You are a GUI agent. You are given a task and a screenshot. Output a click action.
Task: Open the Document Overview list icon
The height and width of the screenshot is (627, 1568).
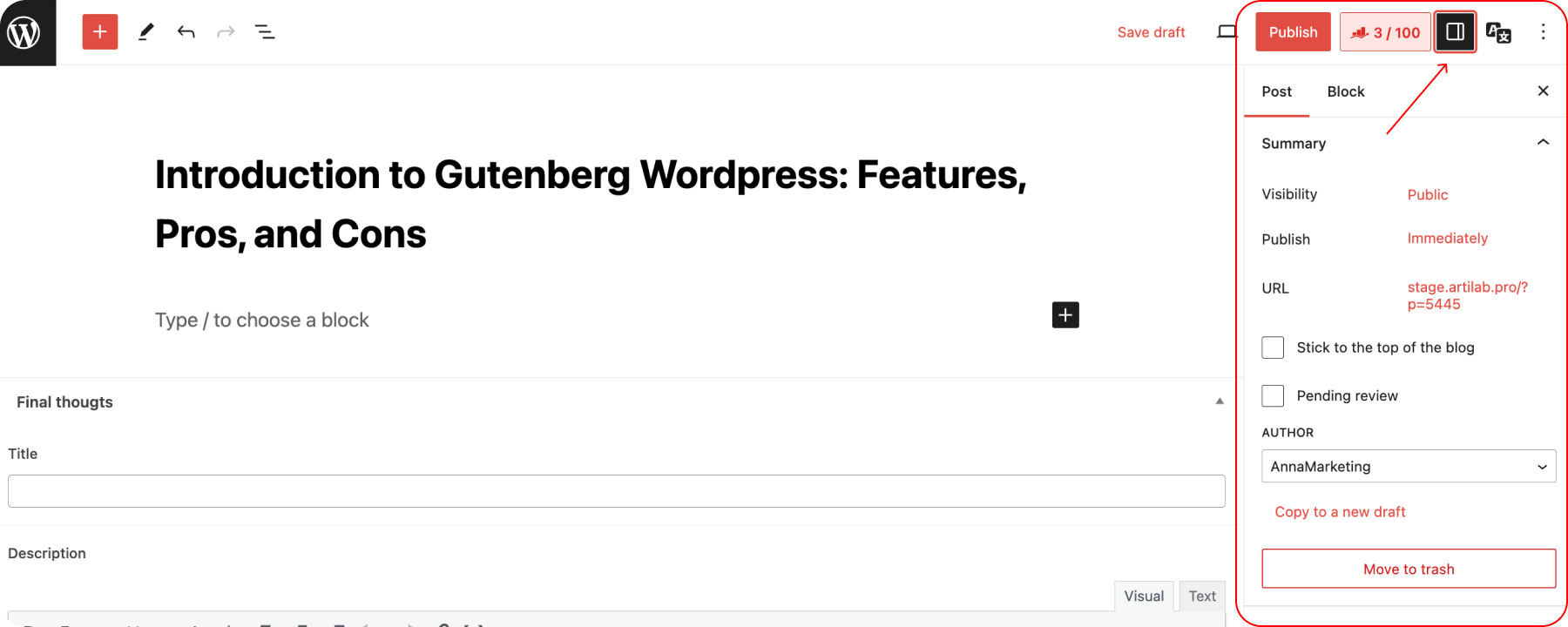coord(265,32)
